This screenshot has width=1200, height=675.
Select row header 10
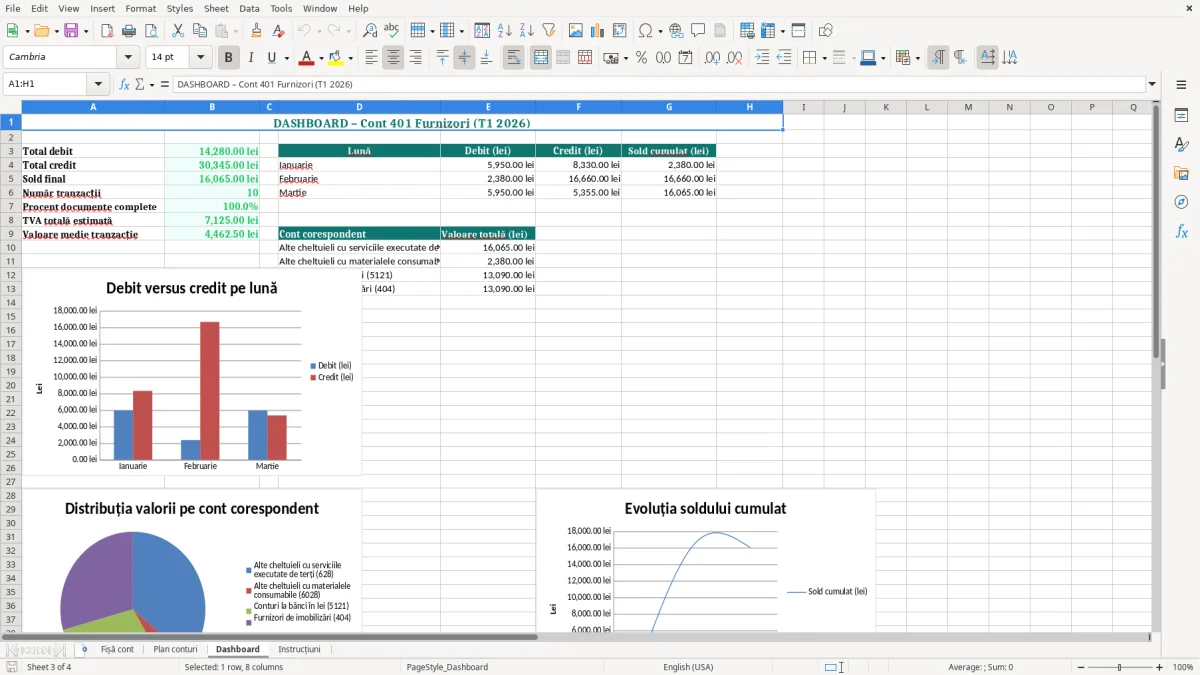point(10,247)
